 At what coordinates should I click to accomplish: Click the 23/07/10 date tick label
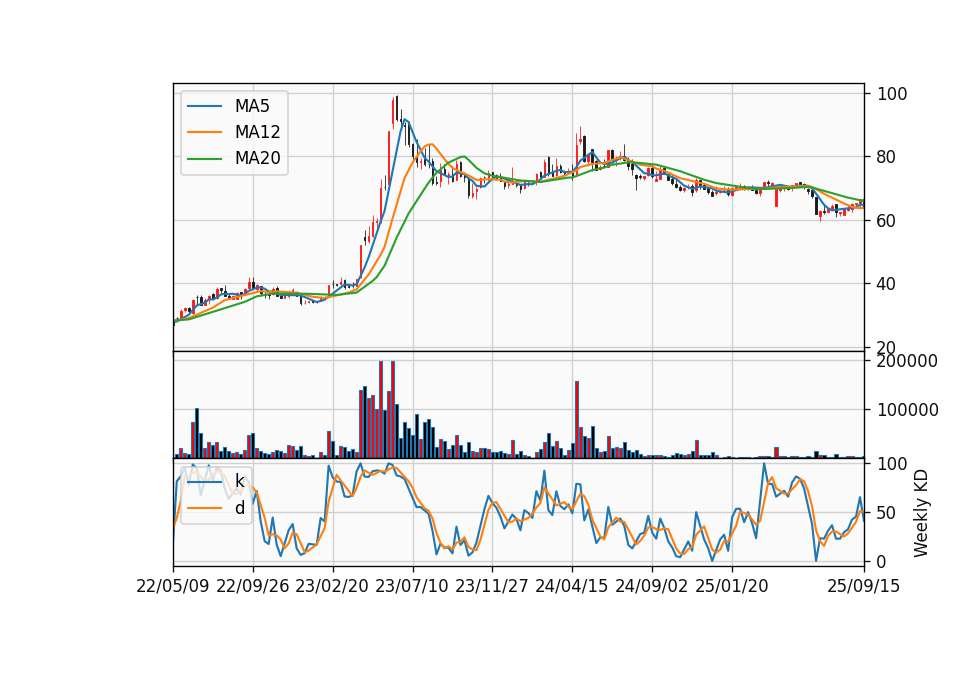click(412, 586)
